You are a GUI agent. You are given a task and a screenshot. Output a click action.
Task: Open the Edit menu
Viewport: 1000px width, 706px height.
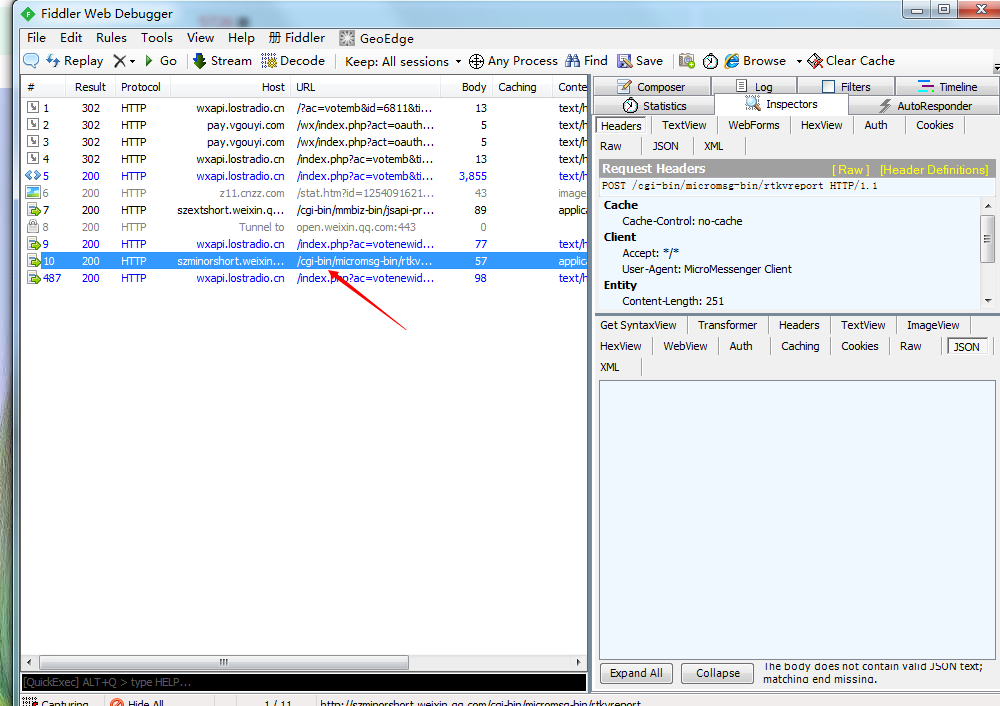(71, 38)
